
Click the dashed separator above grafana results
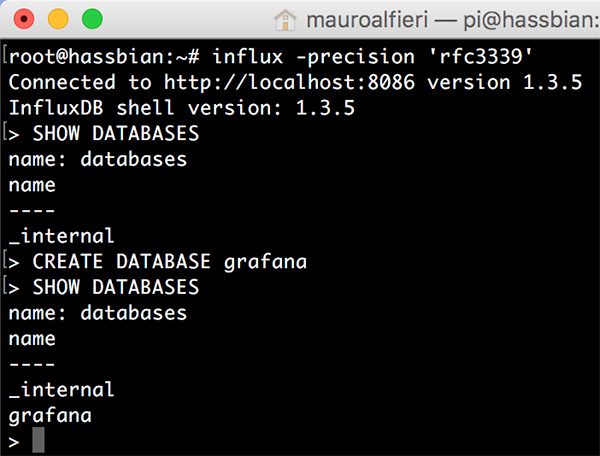(x=31, y=365)
